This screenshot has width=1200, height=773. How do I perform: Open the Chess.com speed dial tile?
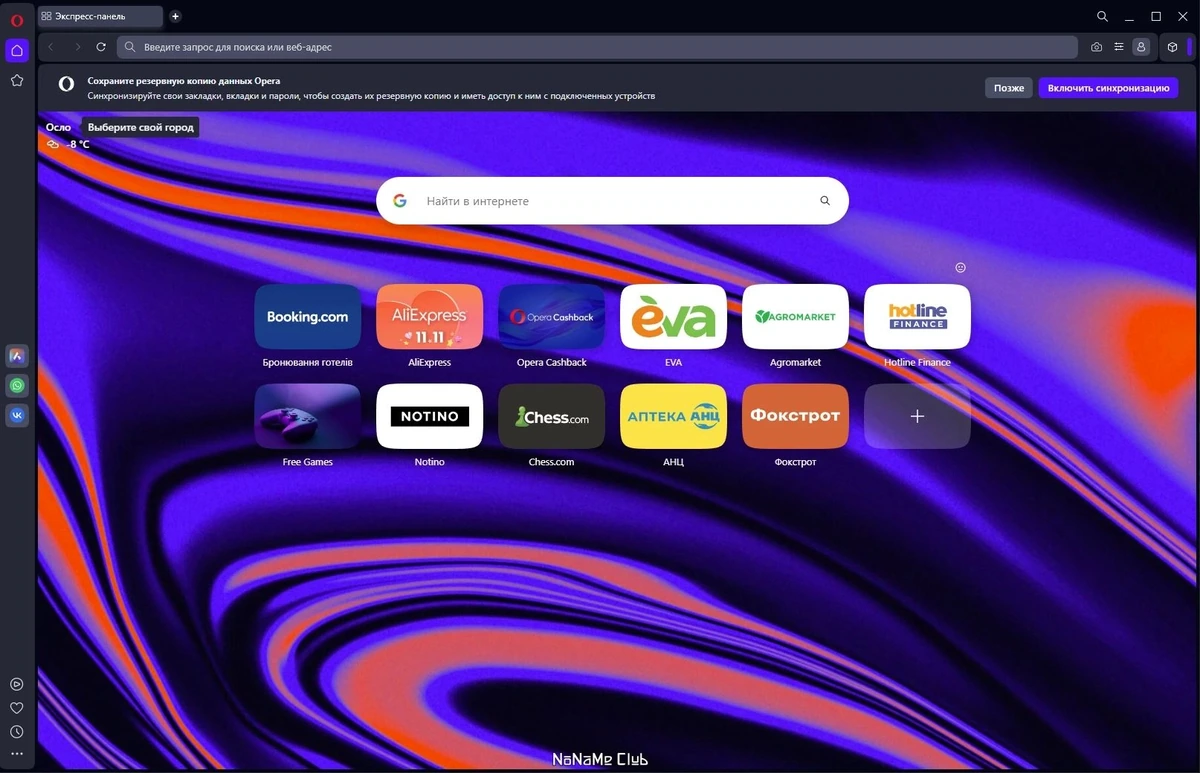tap(552, 416)
